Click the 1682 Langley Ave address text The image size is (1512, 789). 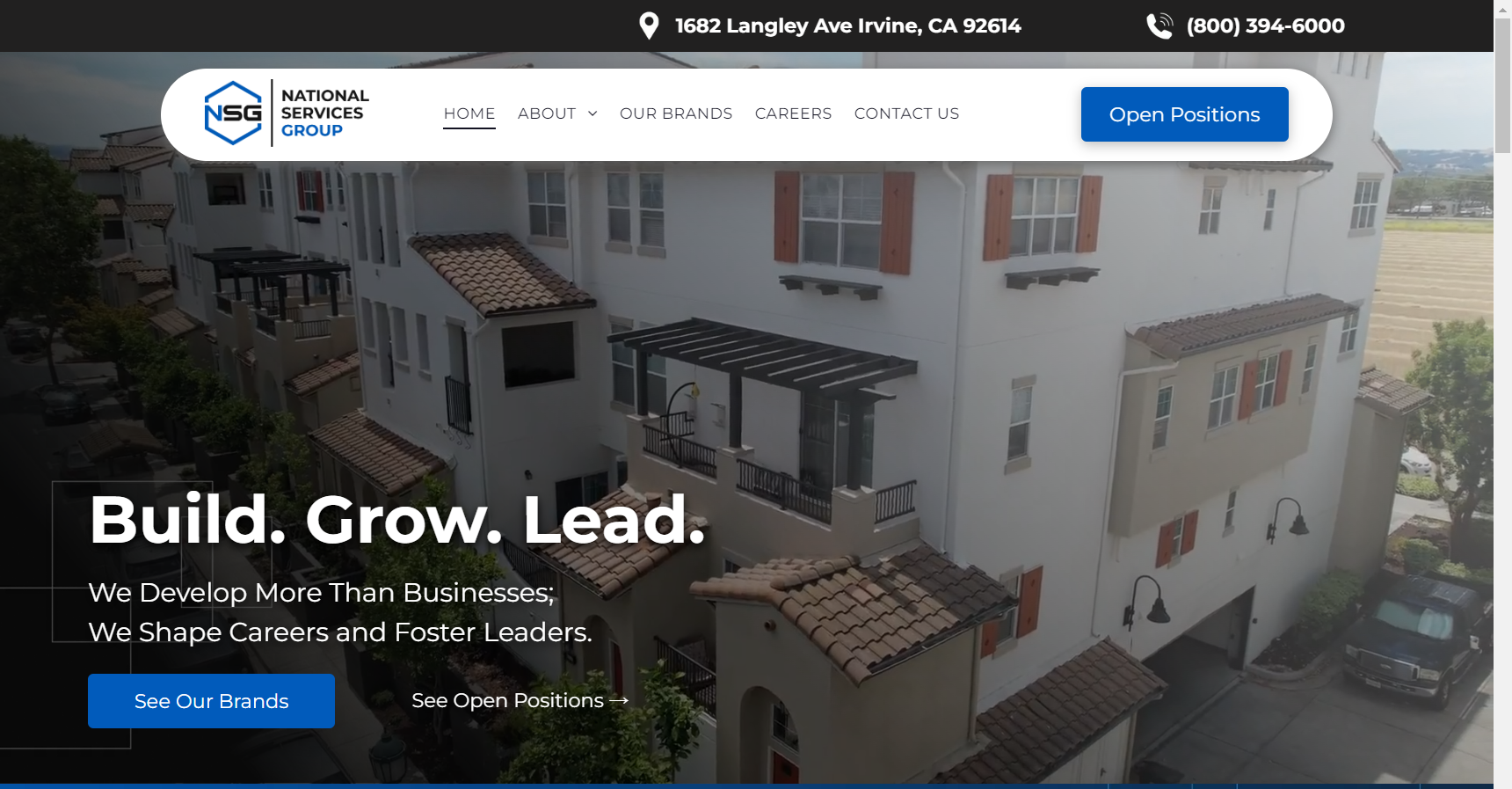coord(847,26)
